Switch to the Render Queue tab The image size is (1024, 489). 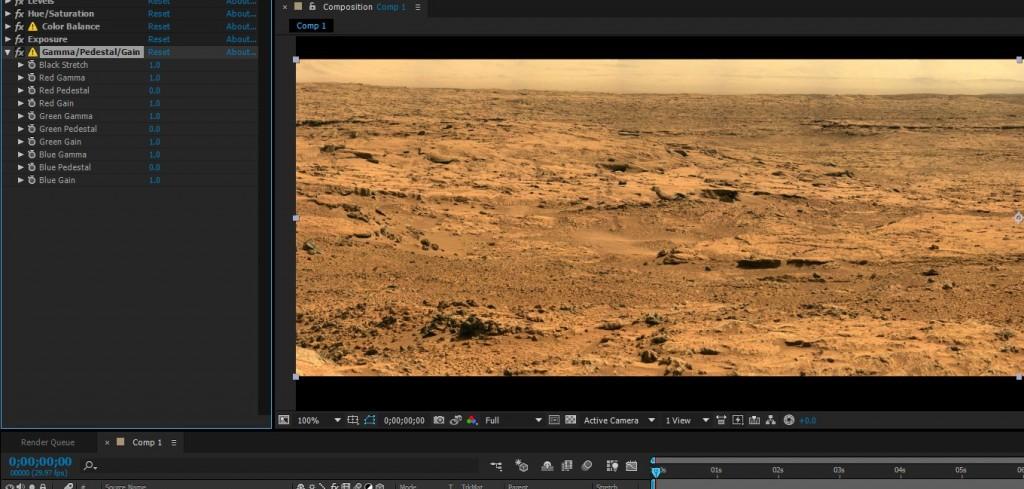48,442
